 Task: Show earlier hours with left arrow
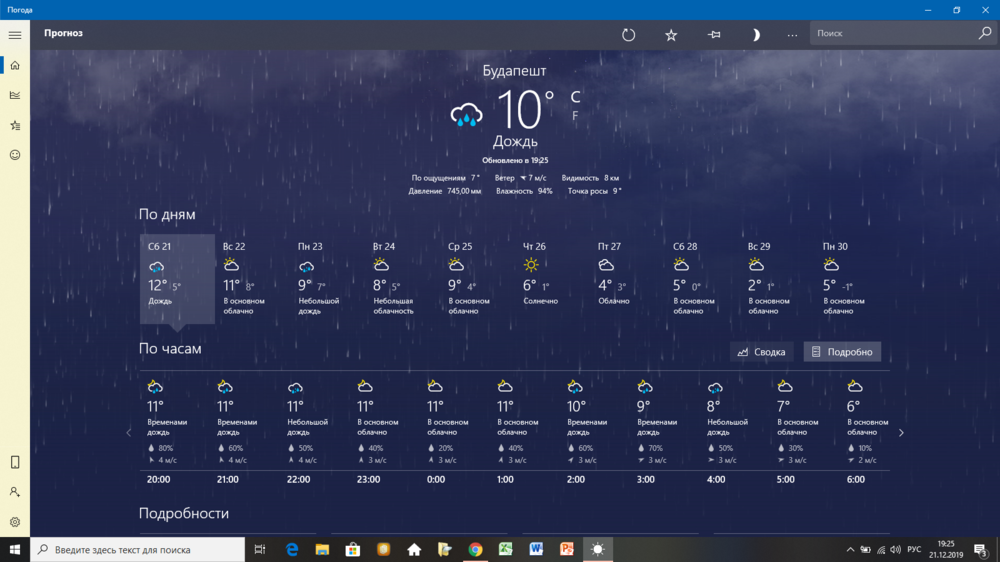(x=129, y=433)
